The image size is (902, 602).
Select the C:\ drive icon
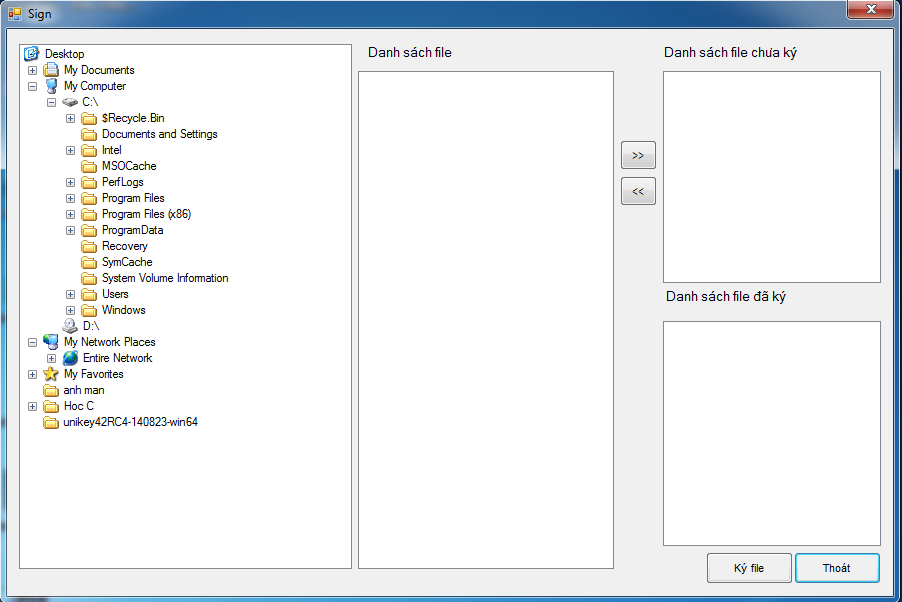click(x=70, y=102)
